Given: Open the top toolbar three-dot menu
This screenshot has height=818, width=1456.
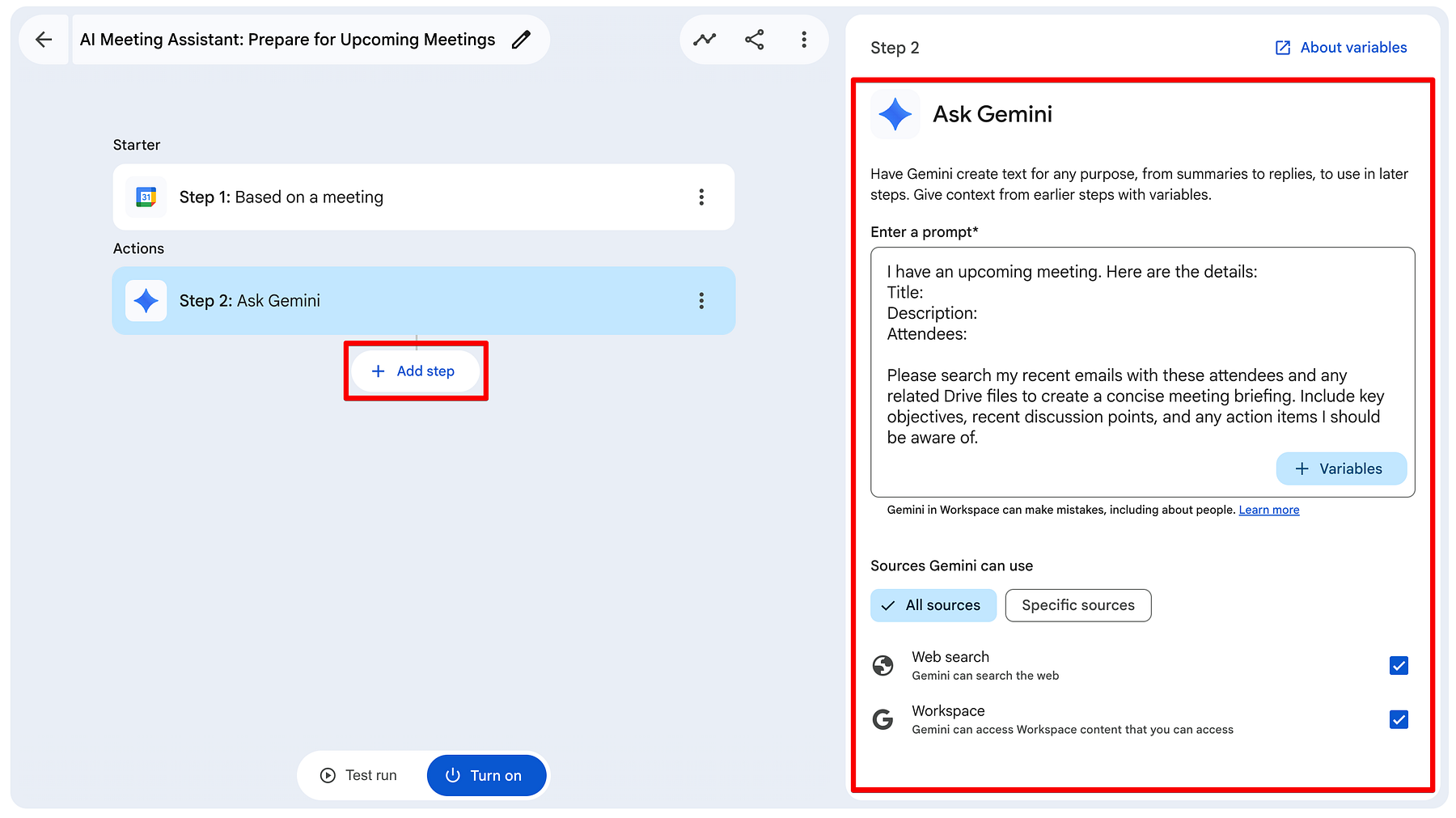Looking at the screenshot, I should (x=804, y=40).
